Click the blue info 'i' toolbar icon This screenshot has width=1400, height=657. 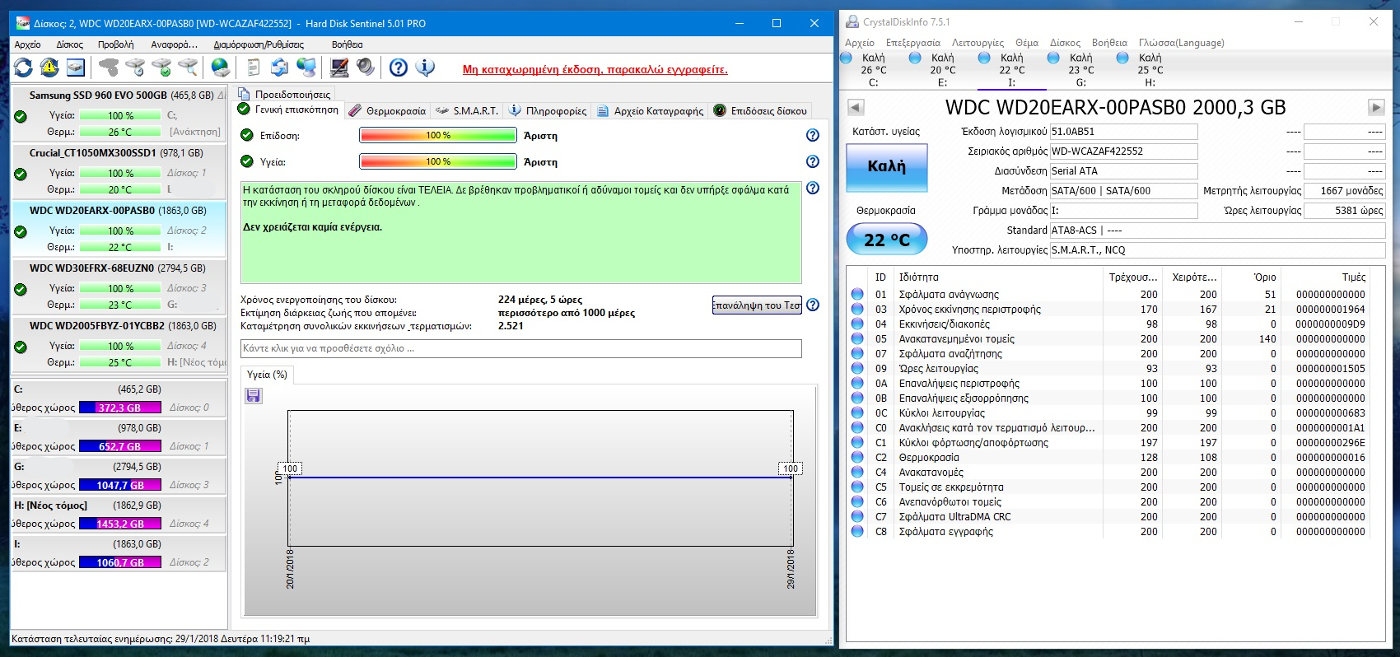425,68
